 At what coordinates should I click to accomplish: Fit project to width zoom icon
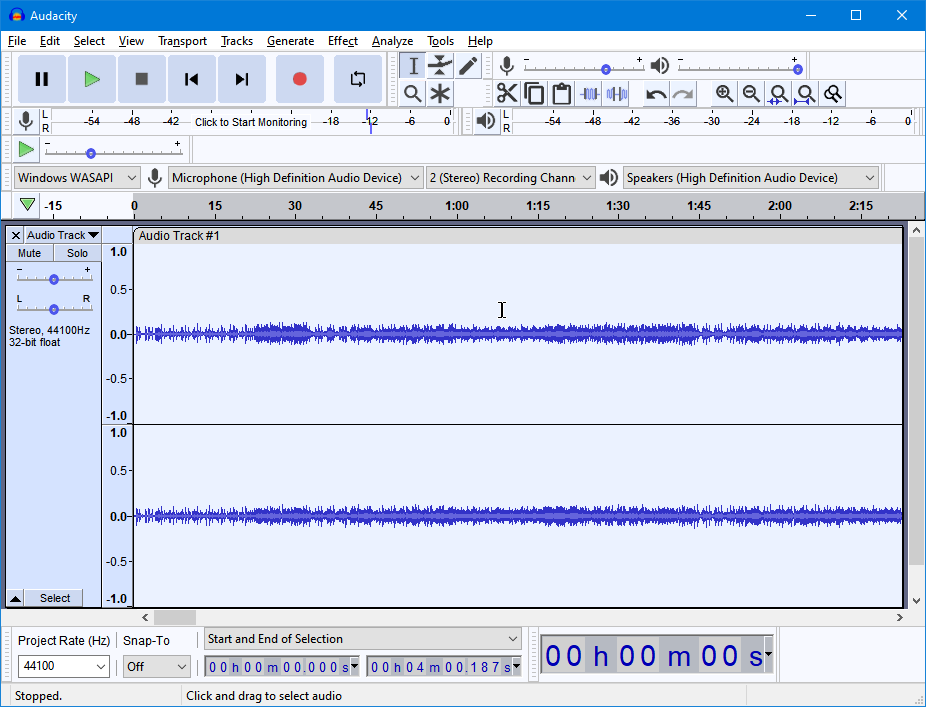pos(806,94)
